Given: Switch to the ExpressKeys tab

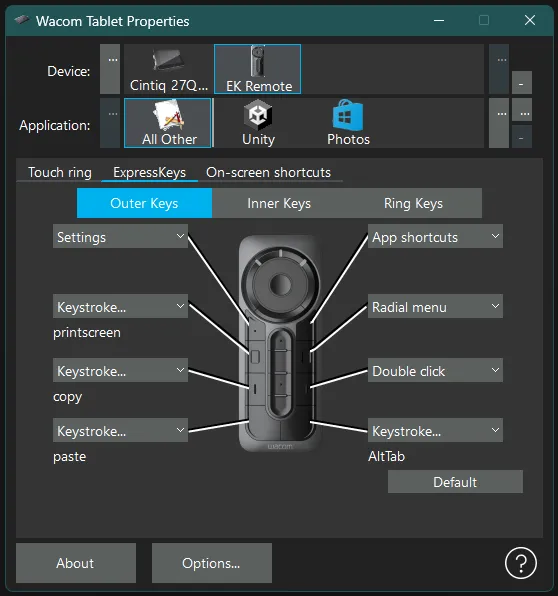Looking at the screenshot, I should [149, 173].
